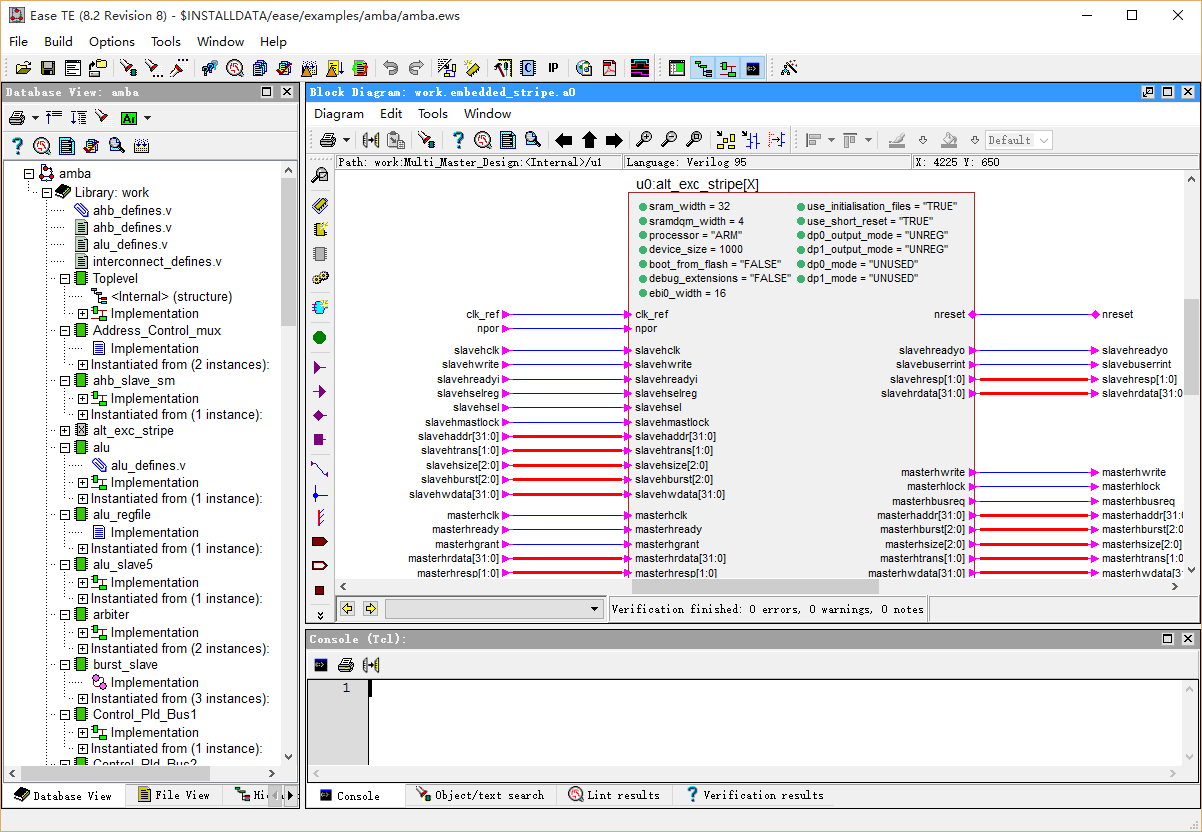
Task: Click the u0:alt_exc_stripe[X] block title
Action: click(697, 184)
